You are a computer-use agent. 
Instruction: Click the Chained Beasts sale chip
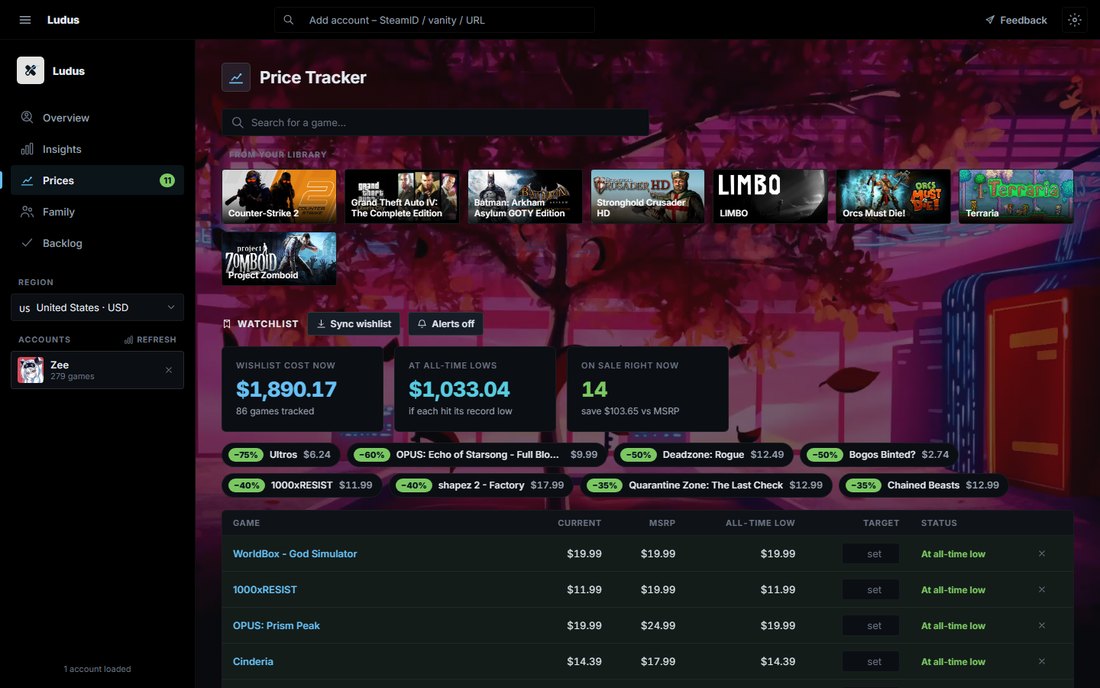923,485
